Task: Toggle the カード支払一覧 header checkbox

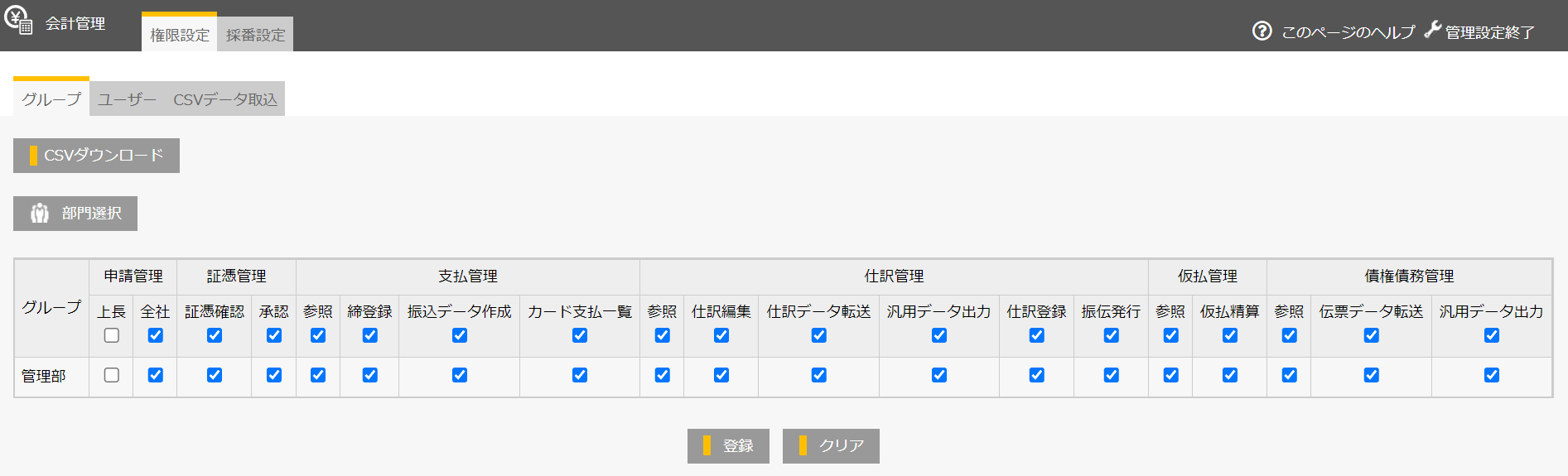Action: (580, 335)
